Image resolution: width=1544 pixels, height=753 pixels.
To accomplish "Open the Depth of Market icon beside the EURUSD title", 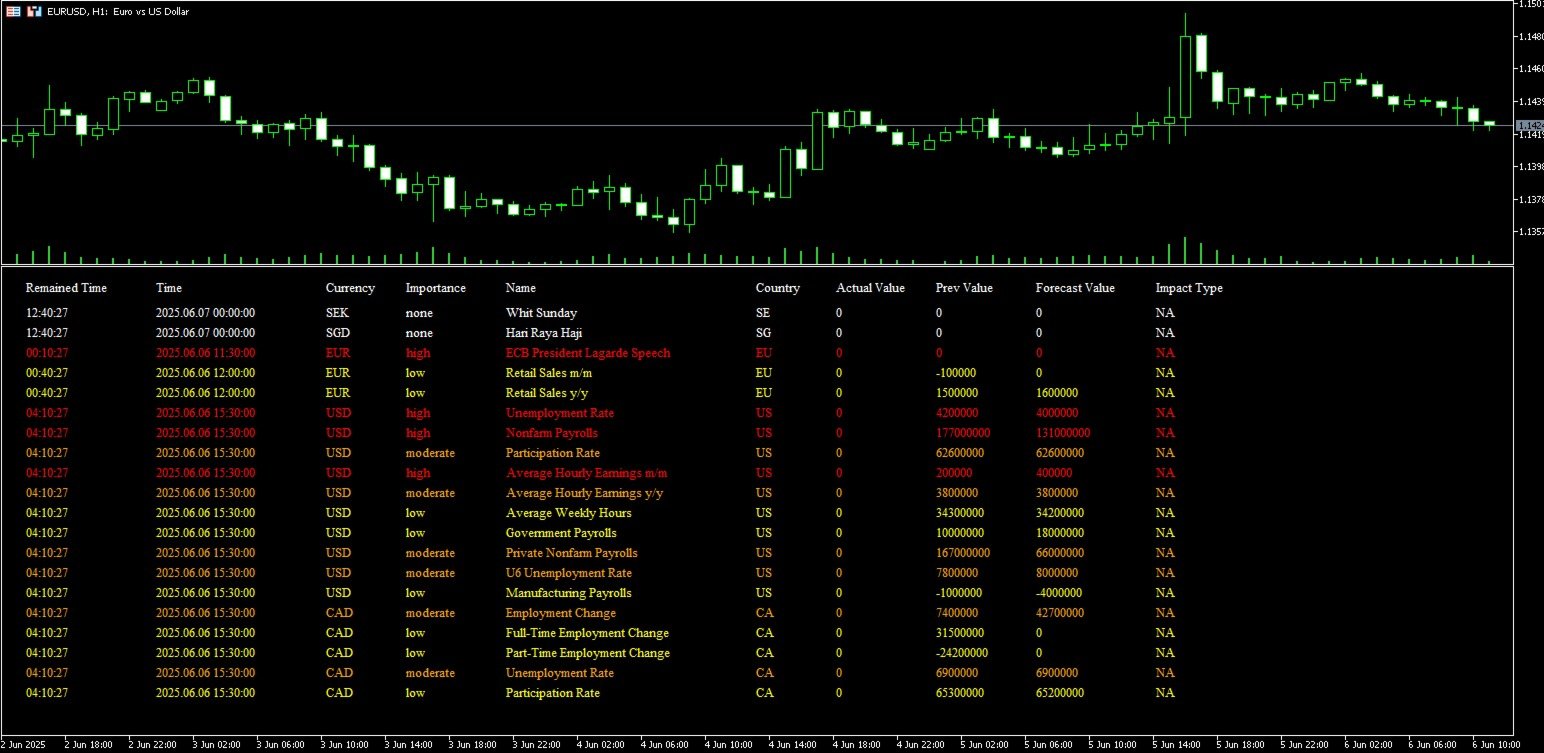I will pos(34,11).
